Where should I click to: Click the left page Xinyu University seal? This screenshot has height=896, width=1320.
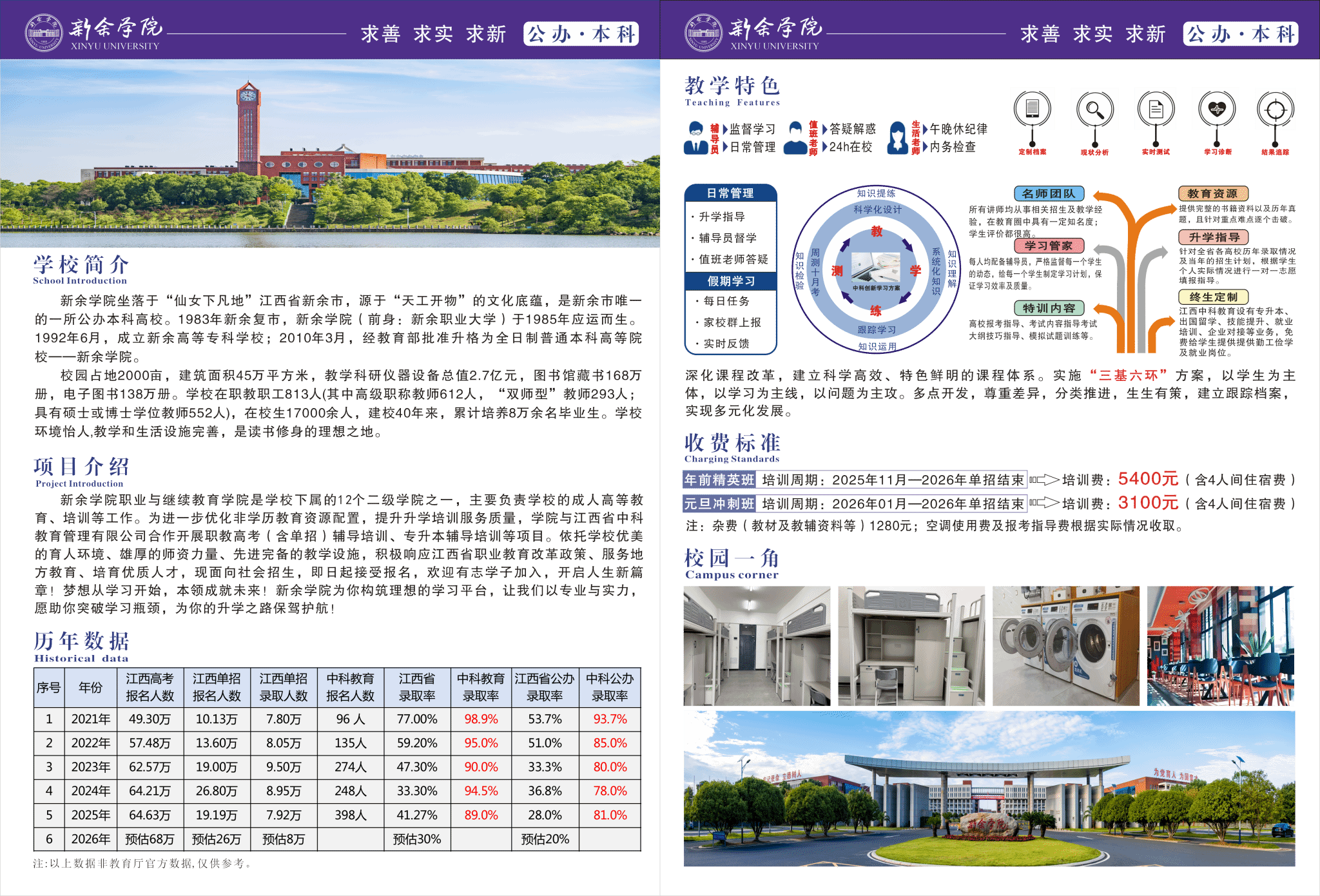43,33
